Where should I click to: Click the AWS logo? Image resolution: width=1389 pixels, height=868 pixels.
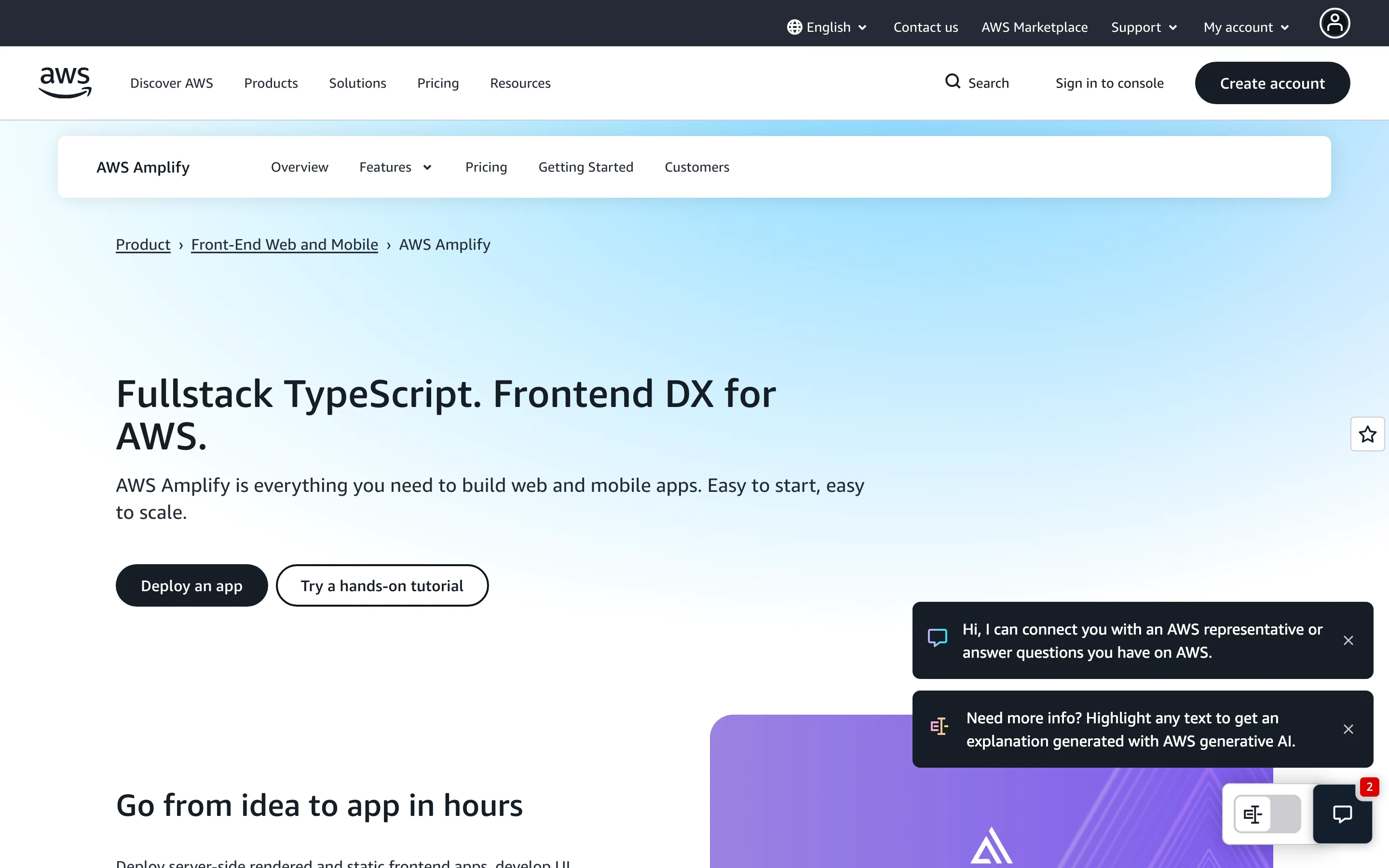[x=65, y=82]
